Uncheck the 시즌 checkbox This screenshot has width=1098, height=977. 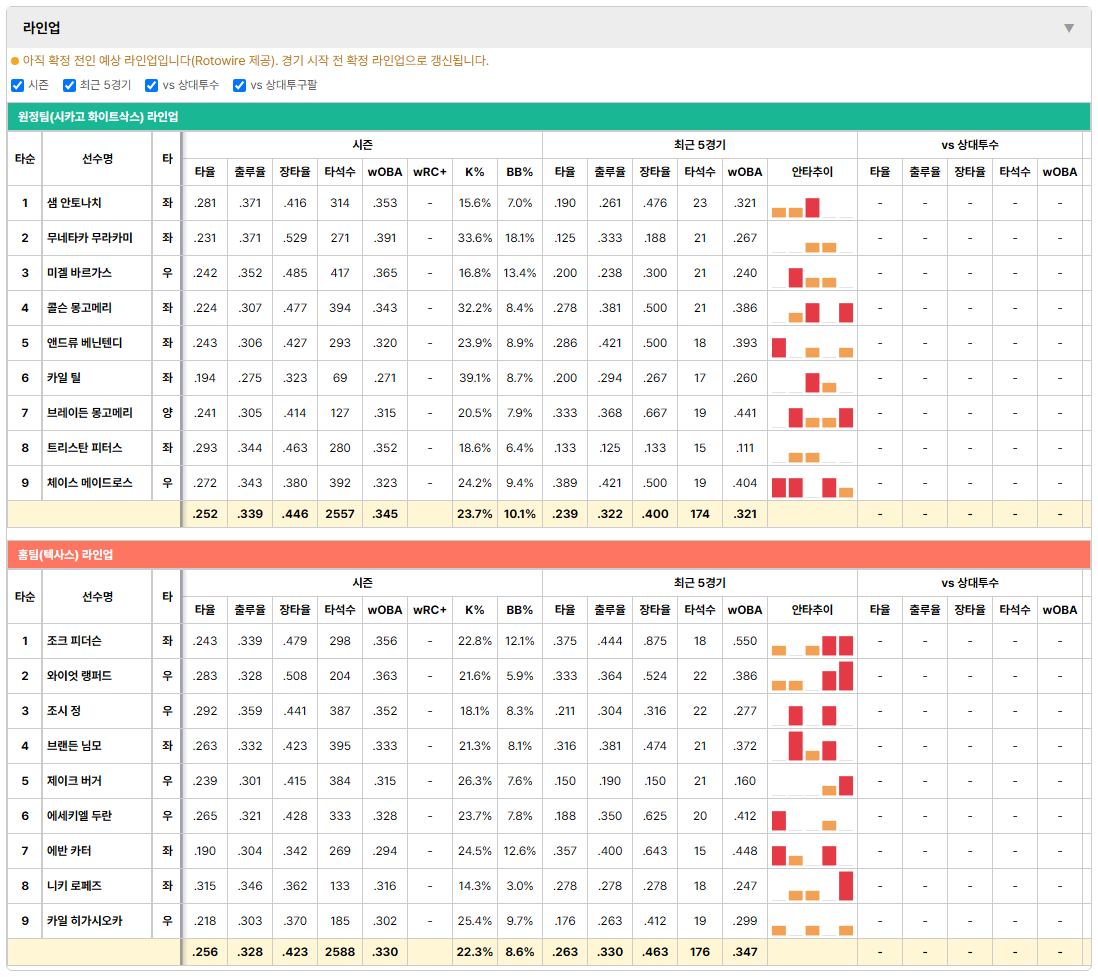18,85
